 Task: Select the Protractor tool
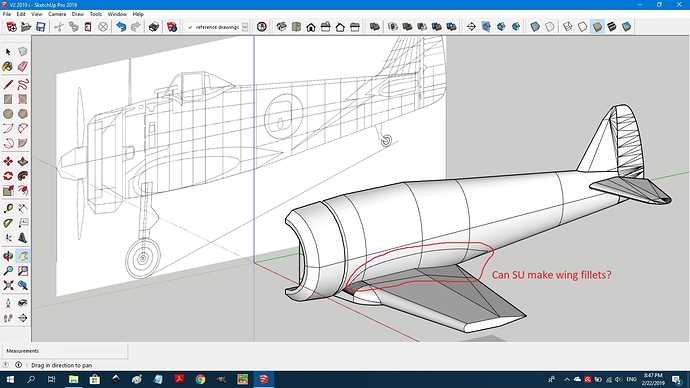point(8,223)
